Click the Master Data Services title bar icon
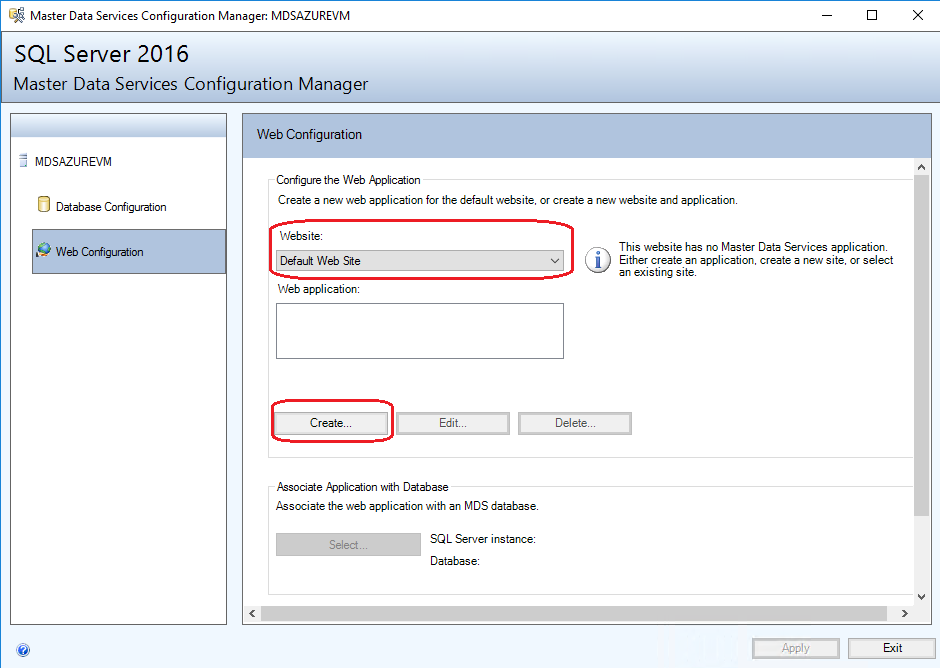The width and height of the screenshot is (940, 668). click(x=16, y=14)
